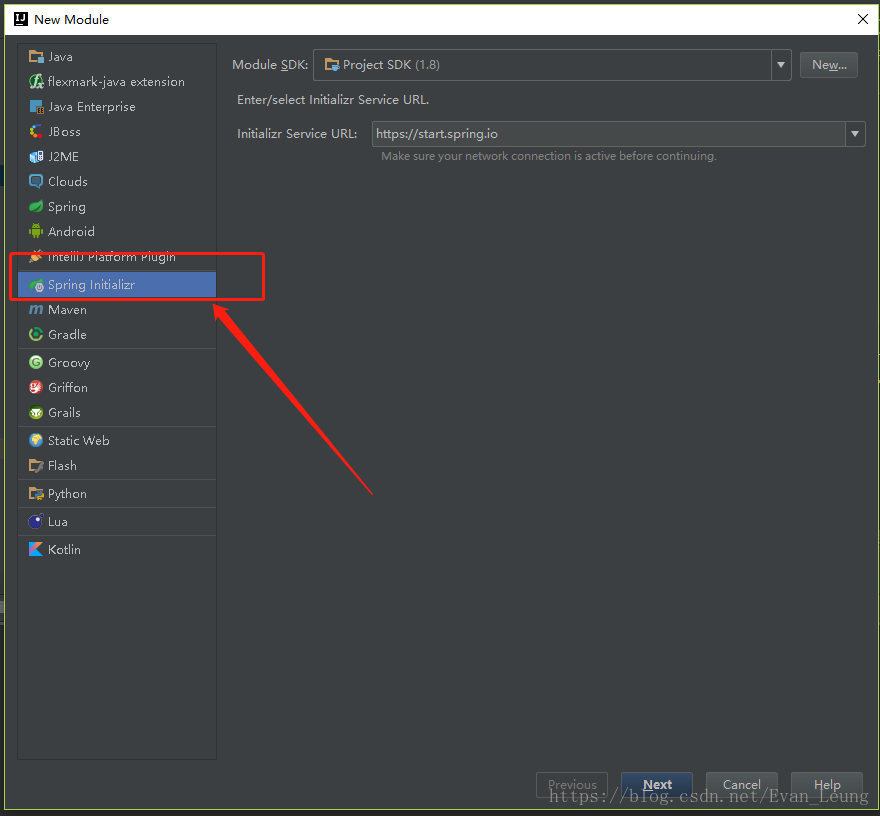This screenshot has width=880, height=816.
Task: Click the New... SDK button
Action: pyautogui.click(x=828, y=65)
